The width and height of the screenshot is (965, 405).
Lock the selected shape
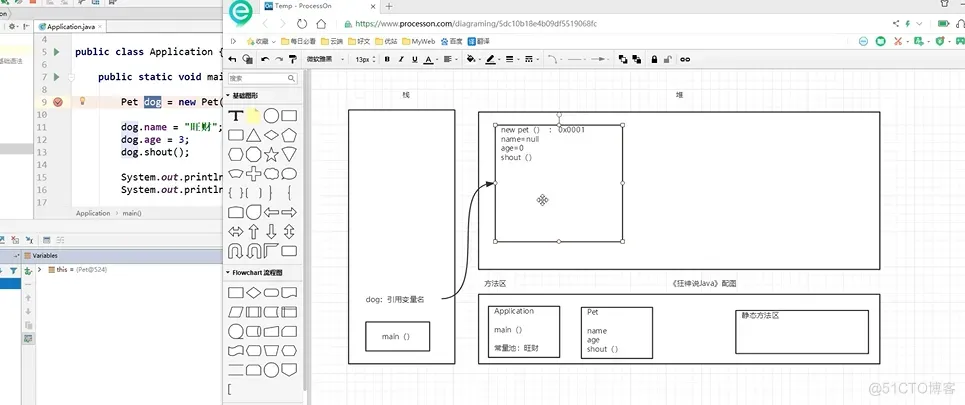tap(654, 59)
